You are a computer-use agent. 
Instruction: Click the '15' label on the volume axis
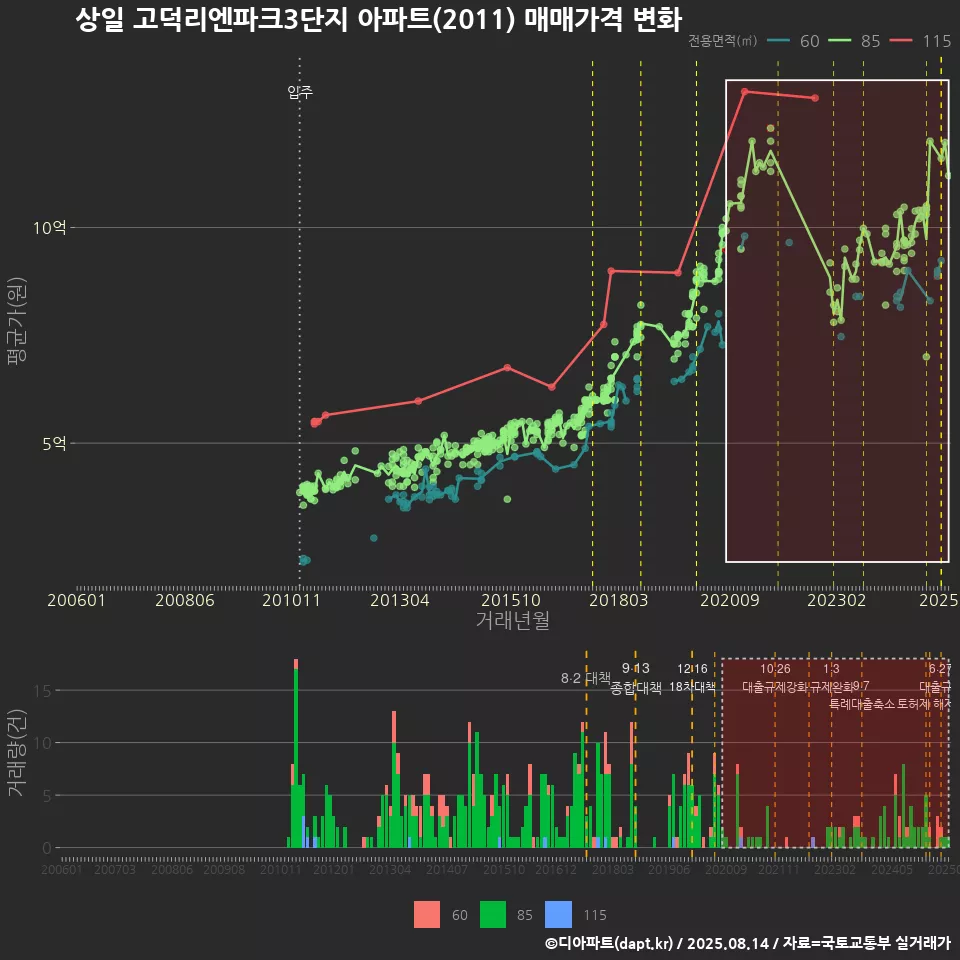click(43, 691)
